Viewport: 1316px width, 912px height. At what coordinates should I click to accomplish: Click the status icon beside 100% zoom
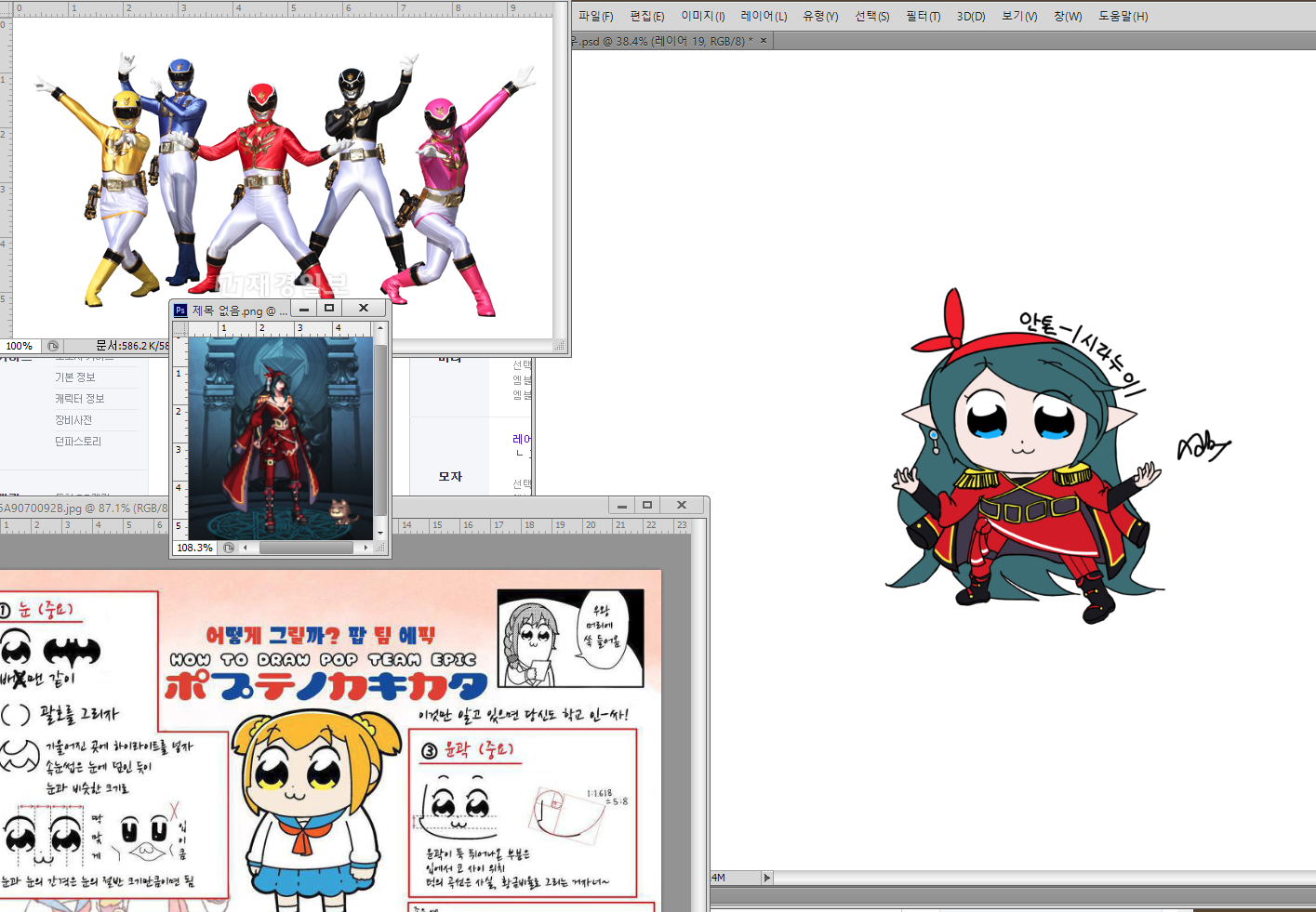tap(53, 346)
